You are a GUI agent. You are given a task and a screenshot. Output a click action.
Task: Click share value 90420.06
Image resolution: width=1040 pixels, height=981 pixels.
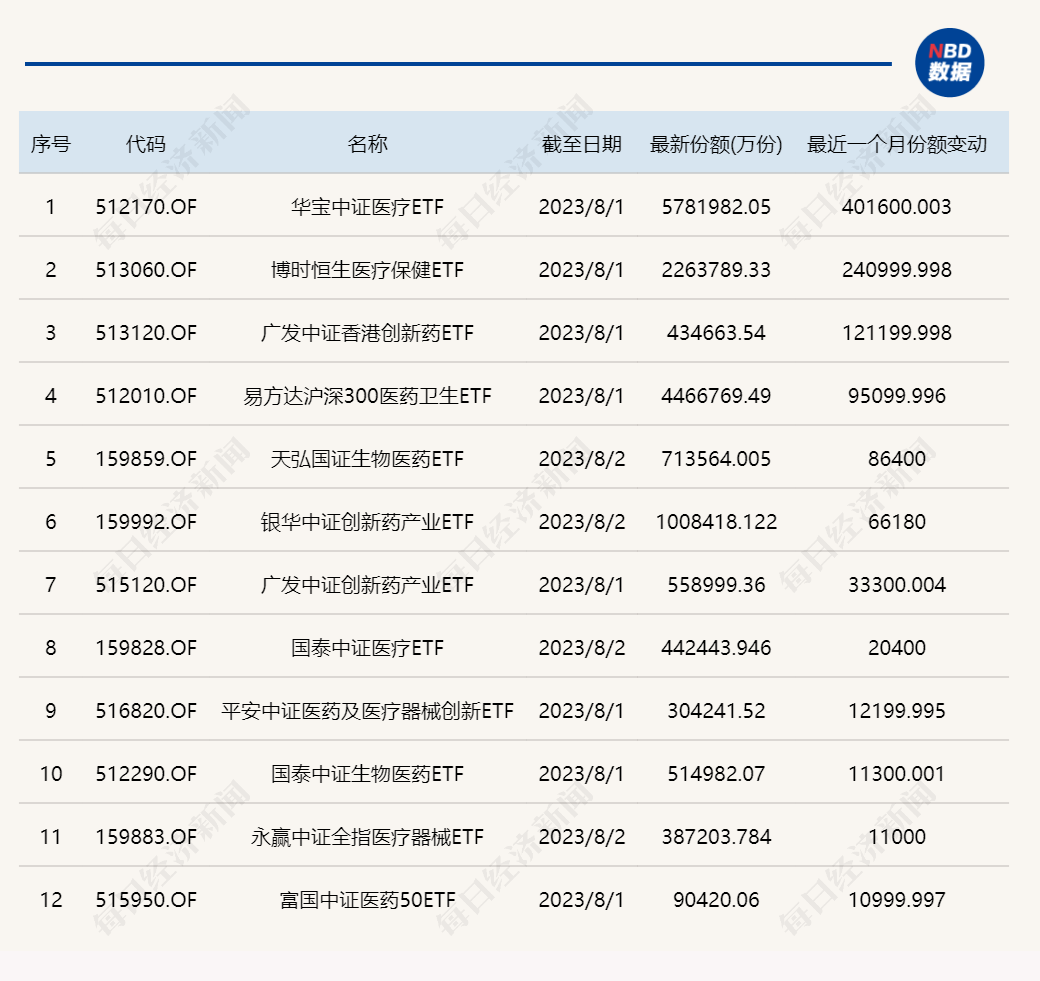pyautogui.click(x=716, y=900)
